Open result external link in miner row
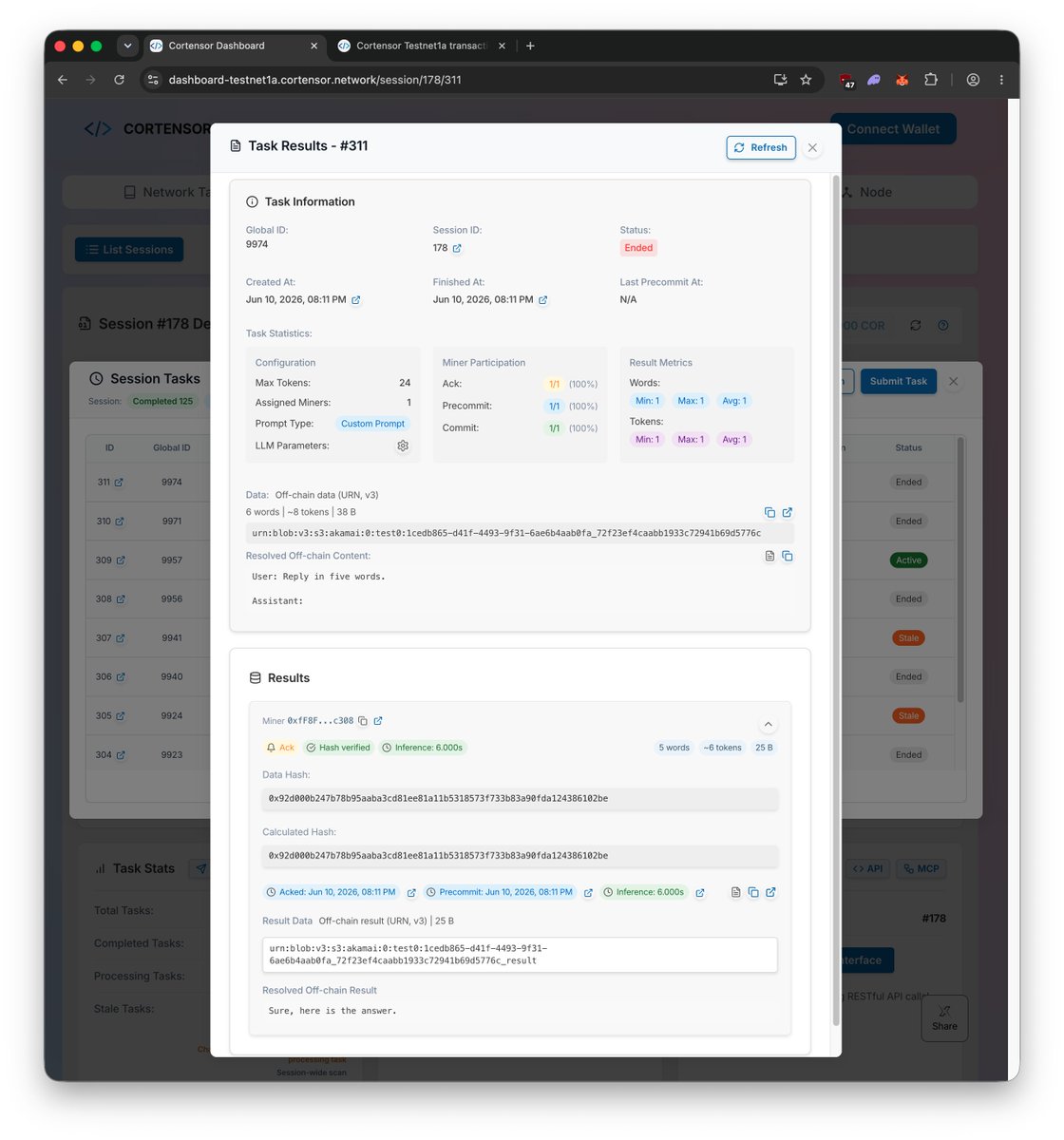 (x=770, y=892)
